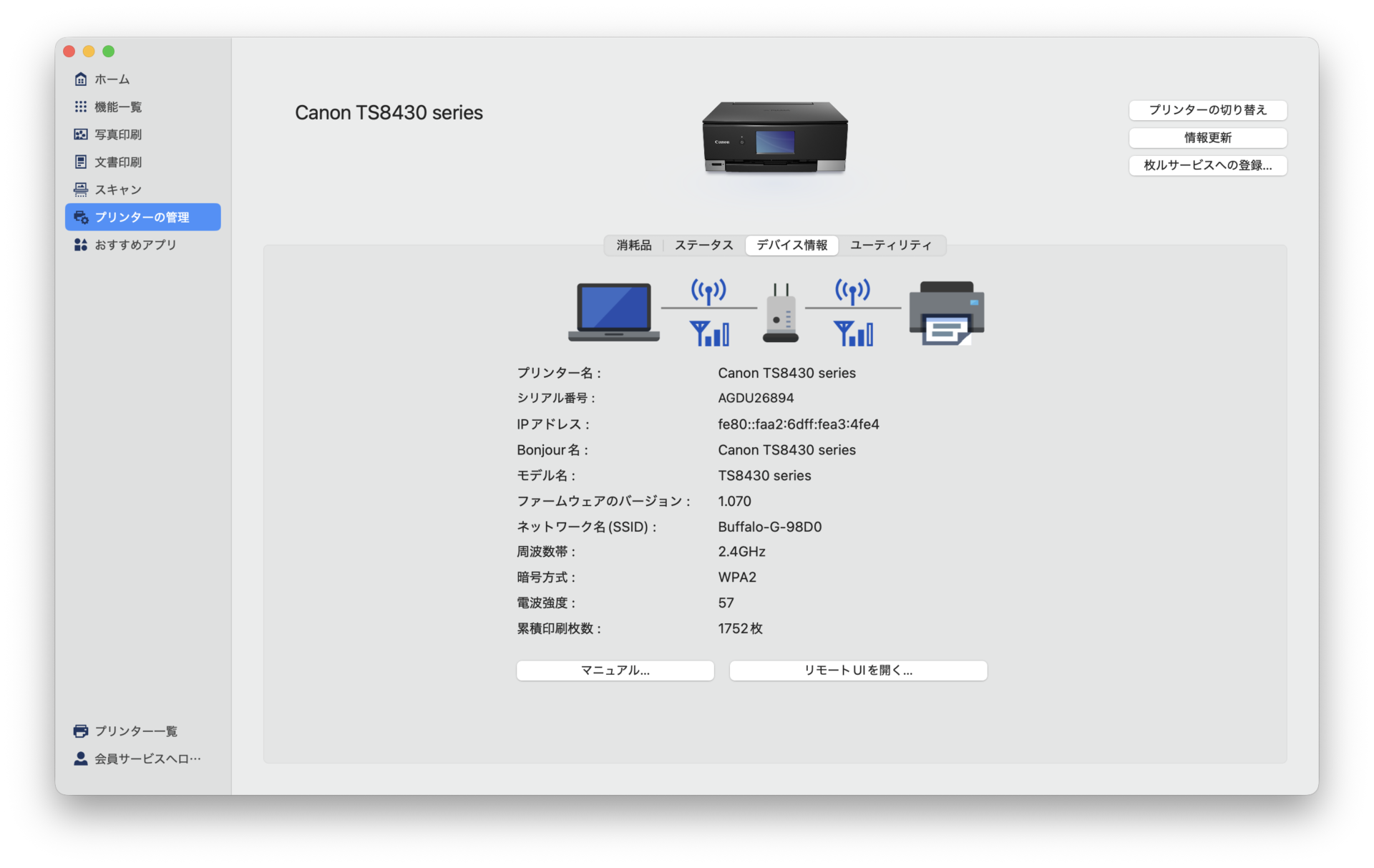This screenshot has height=868, width=1374.
Task: Open the function list grid icon
Action: (x=81, y=107)
